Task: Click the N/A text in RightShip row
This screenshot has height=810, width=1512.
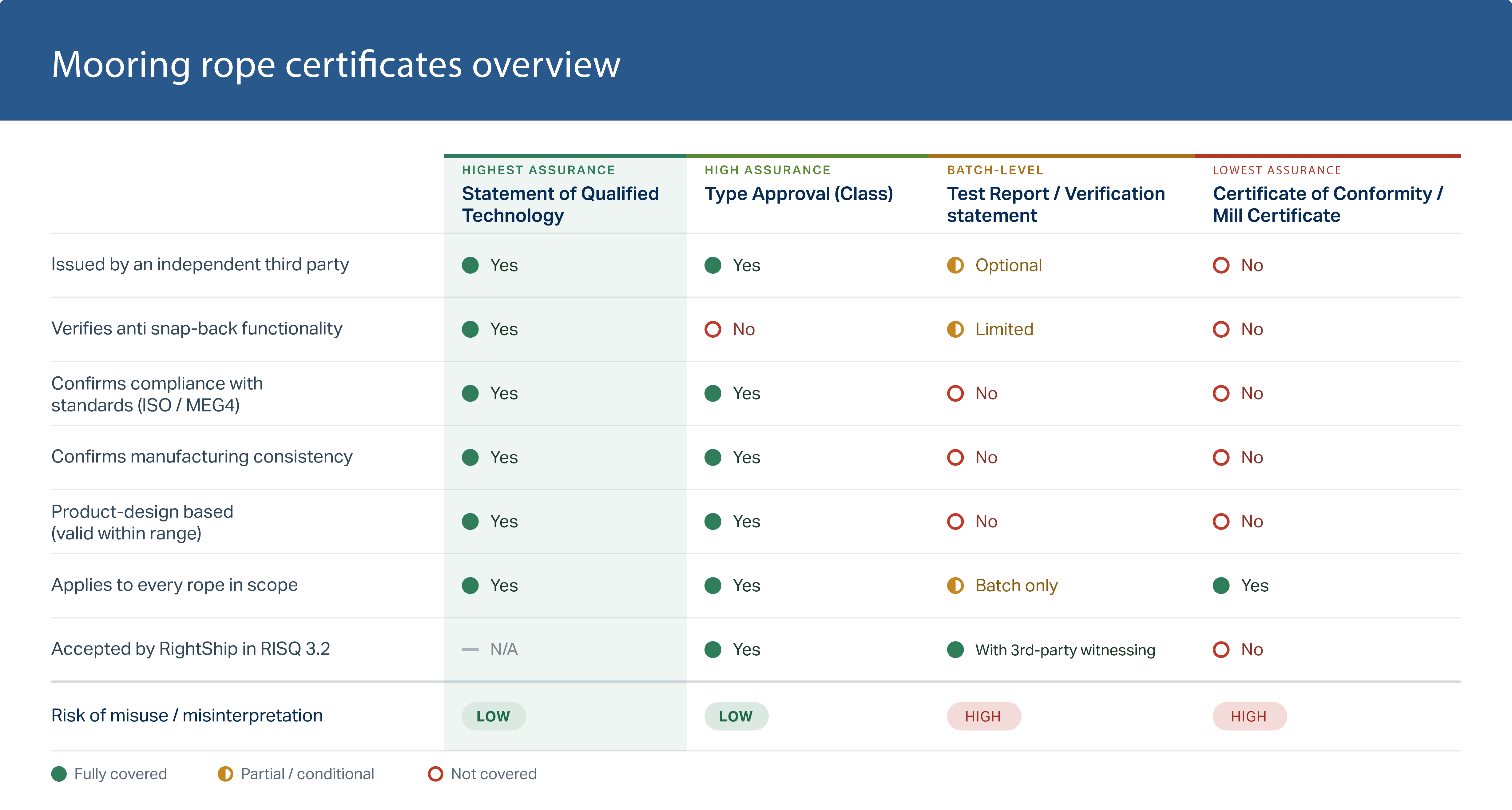Action: [504, 650]
